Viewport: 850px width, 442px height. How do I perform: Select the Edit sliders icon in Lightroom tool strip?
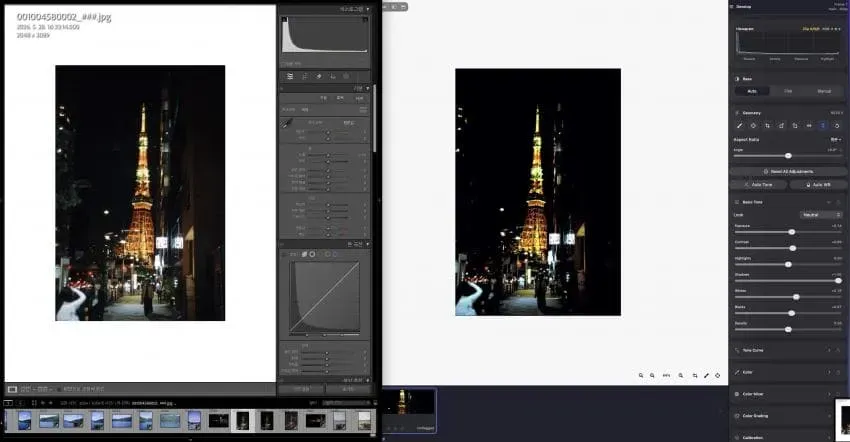click(290, 76)
